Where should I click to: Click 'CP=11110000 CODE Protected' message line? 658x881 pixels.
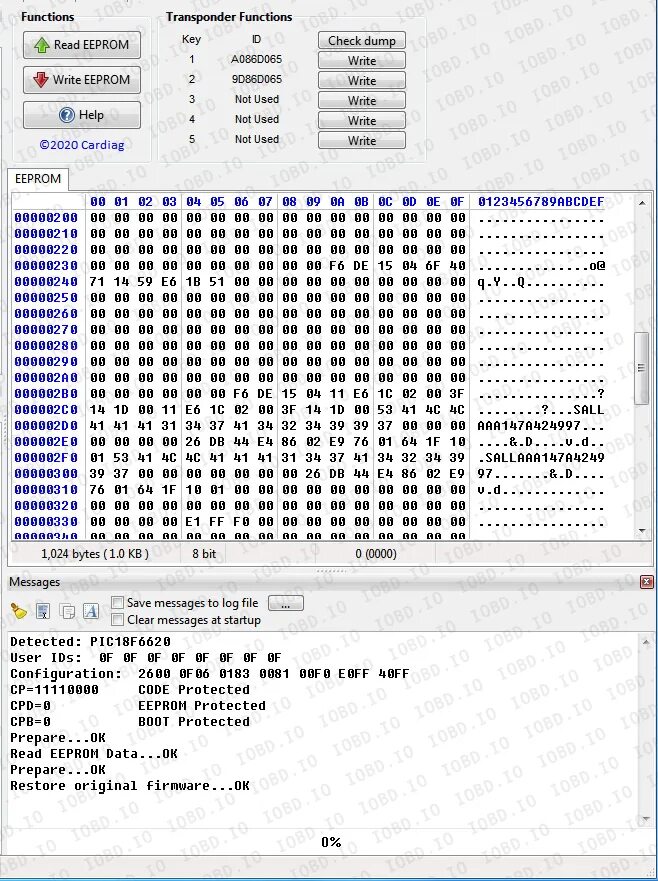click(130, 690)
